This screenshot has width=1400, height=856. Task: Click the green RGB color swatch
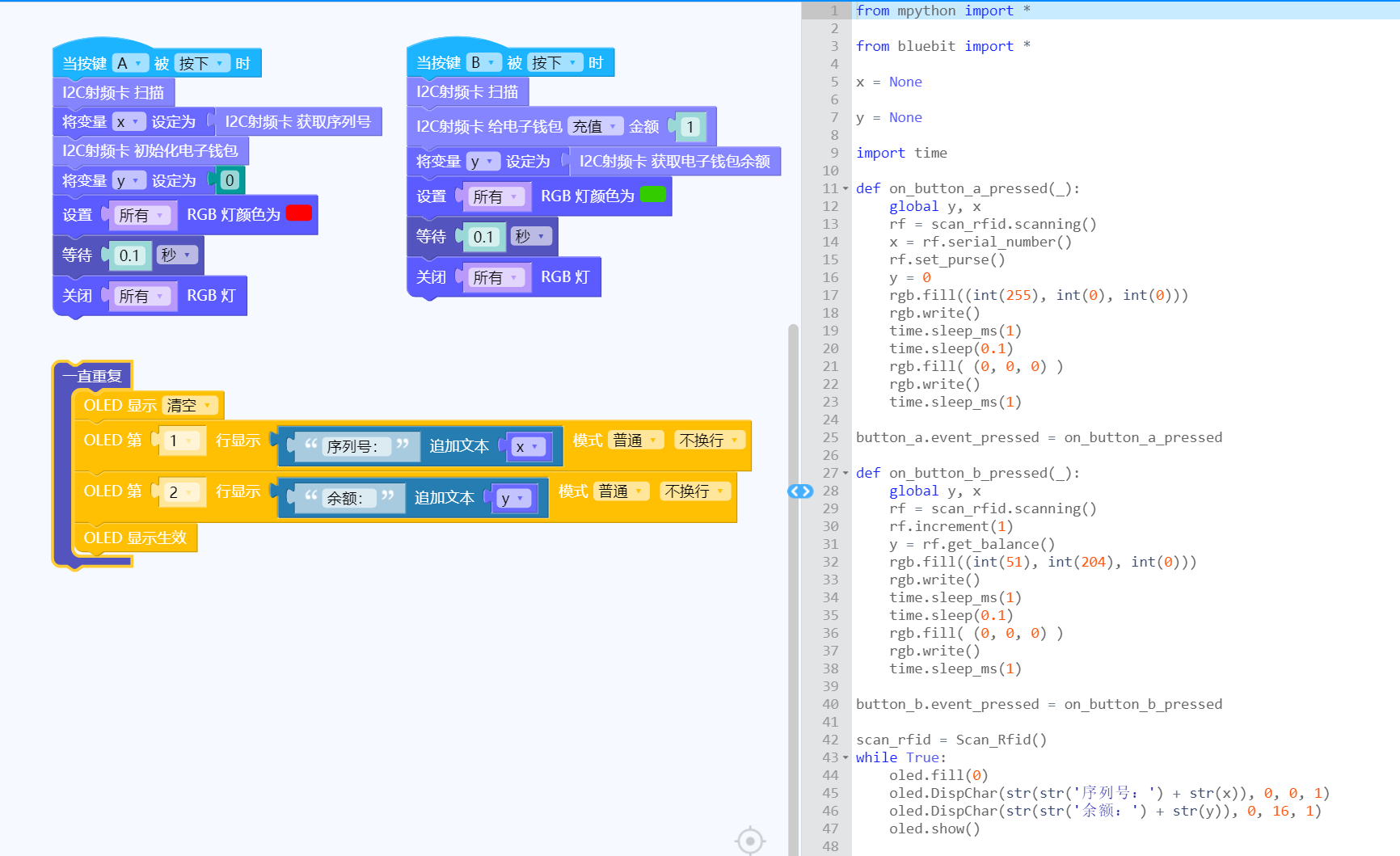(x=652, y=195)
